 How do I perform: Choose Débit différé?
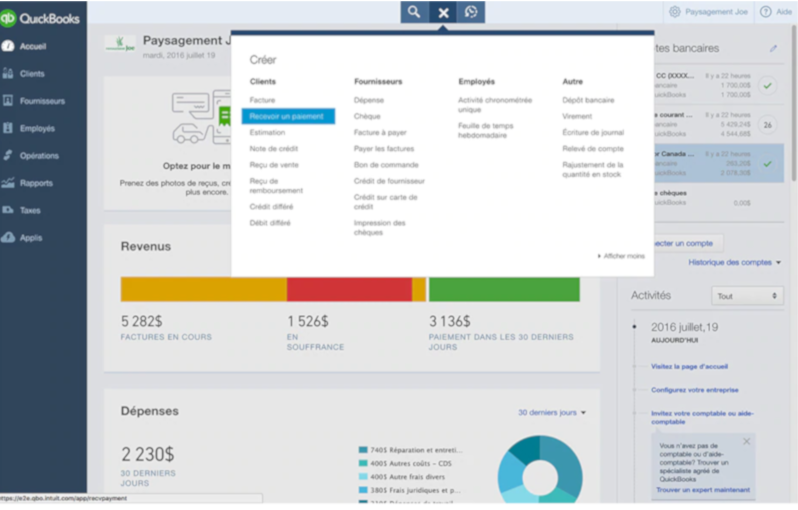(270, 223)
